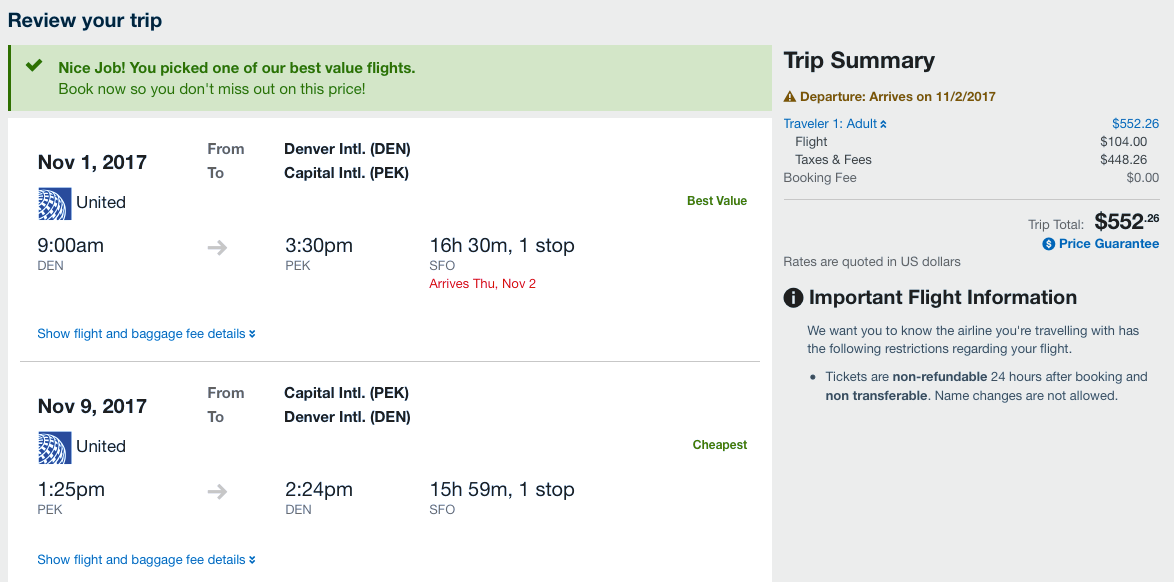Click the info icon beside Important Flight Information
The height and width of the screenshot is (582, 1174).
[x=793, y=298]
